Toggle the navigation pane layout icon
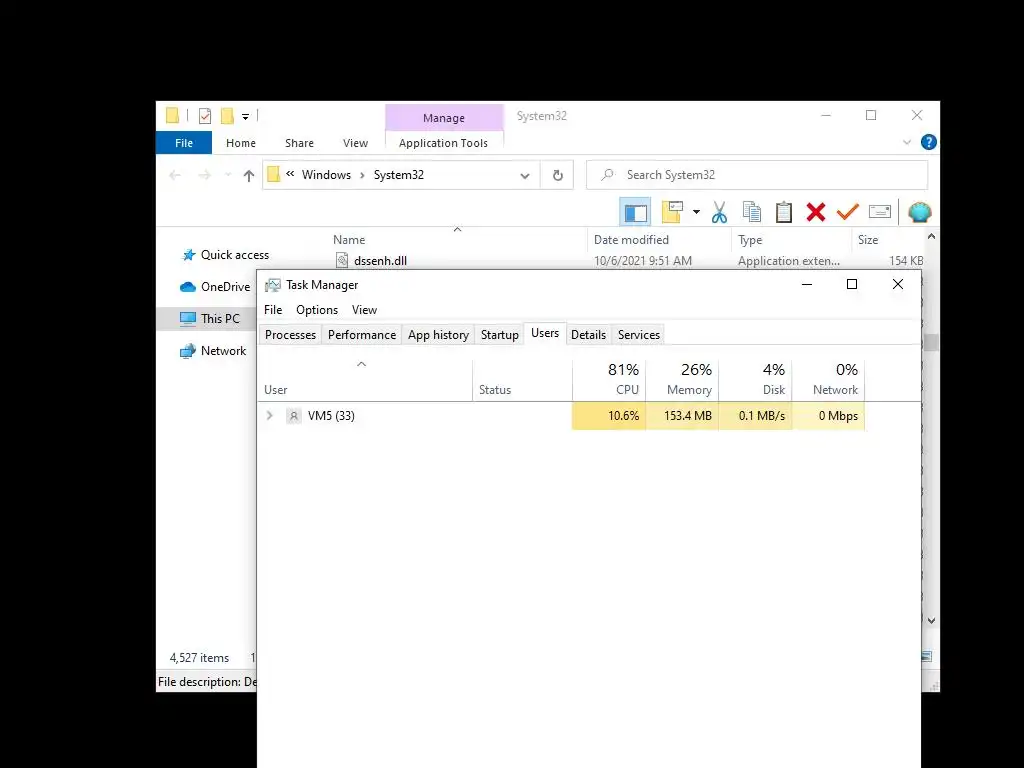 pos(635,212)
